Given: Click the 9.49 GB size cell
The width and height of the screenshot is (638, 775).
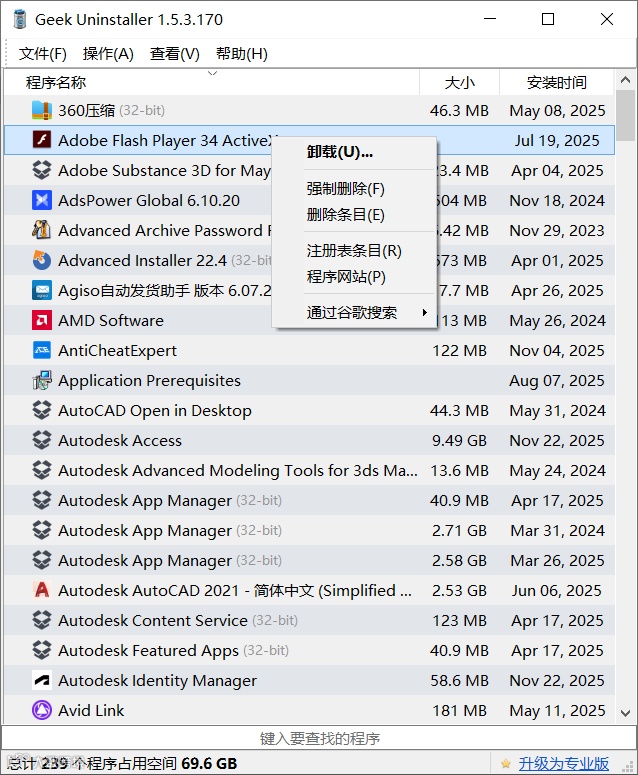Looking at the screenshot, I should click(459, 440).
